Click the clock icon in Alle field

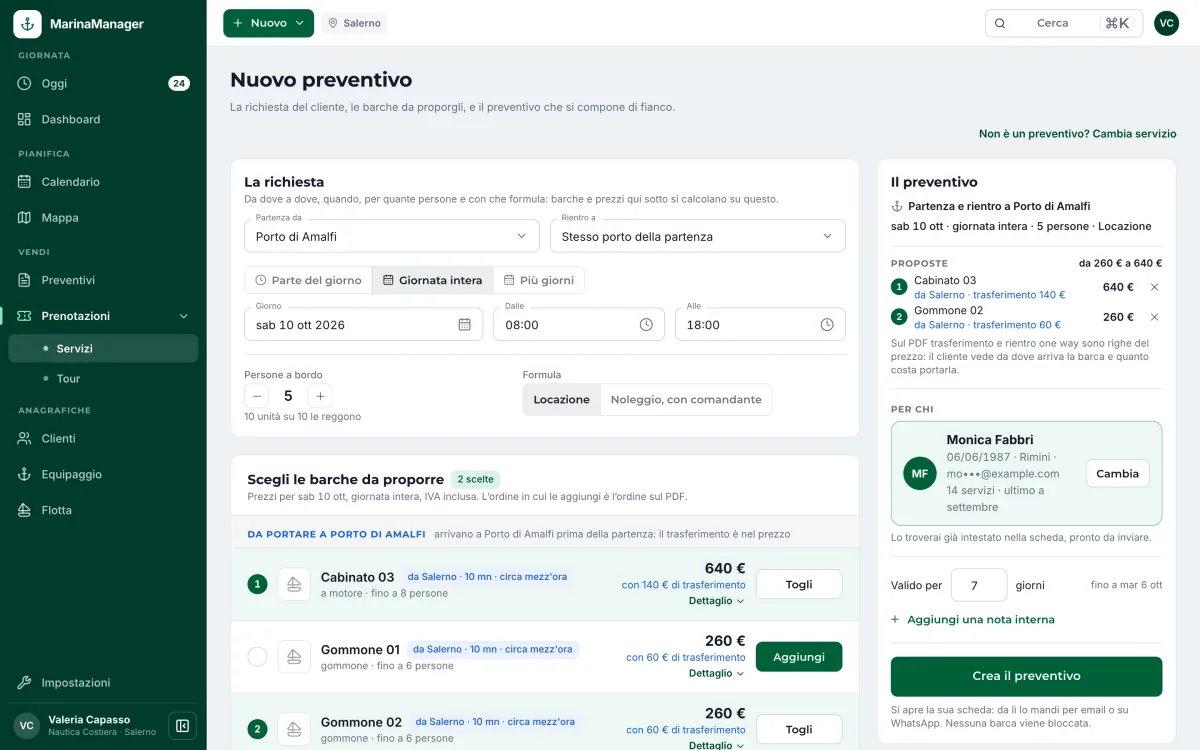(827, 324)
